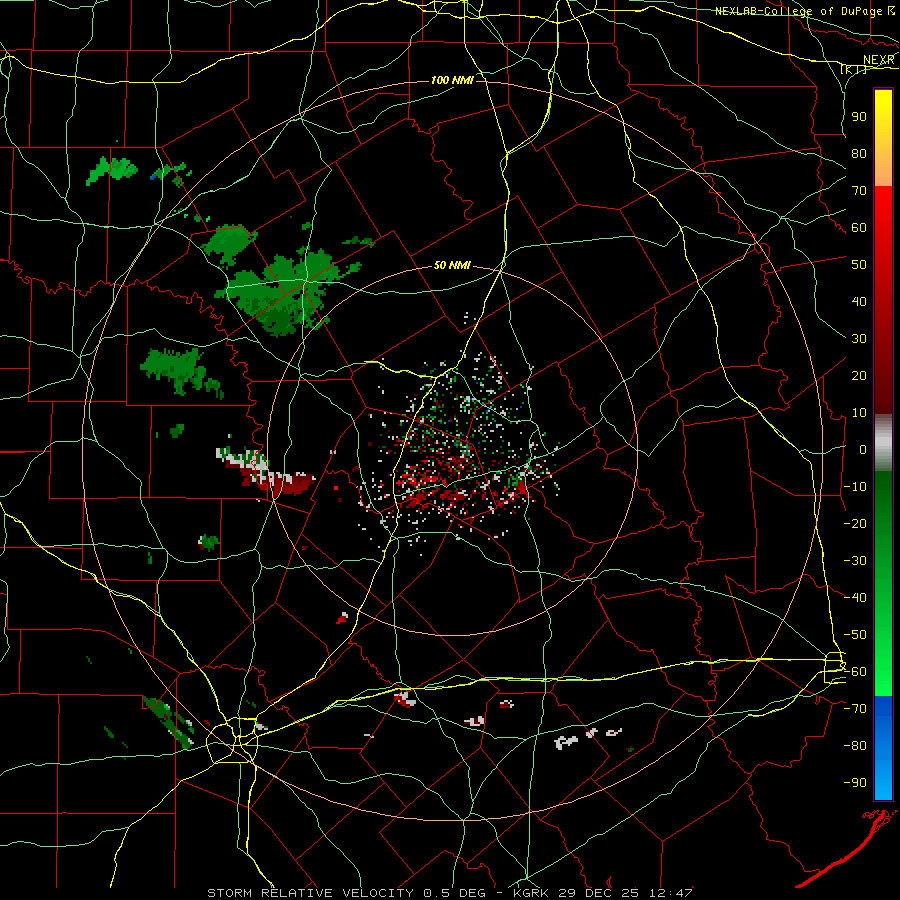Click the -40 velocity scale label

pyautogui.click(x=855, y=598)
